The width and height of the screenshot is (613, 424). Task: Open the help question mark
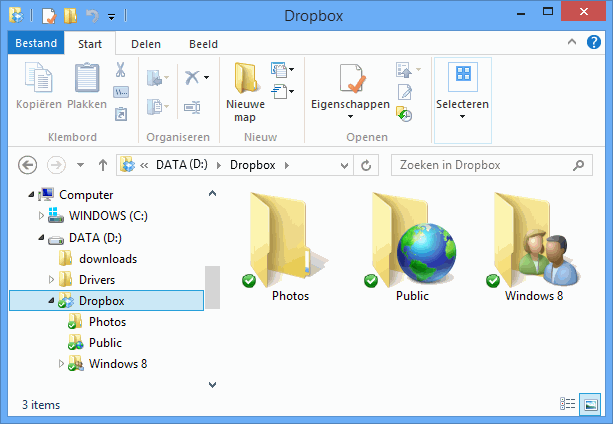(593, 42)
